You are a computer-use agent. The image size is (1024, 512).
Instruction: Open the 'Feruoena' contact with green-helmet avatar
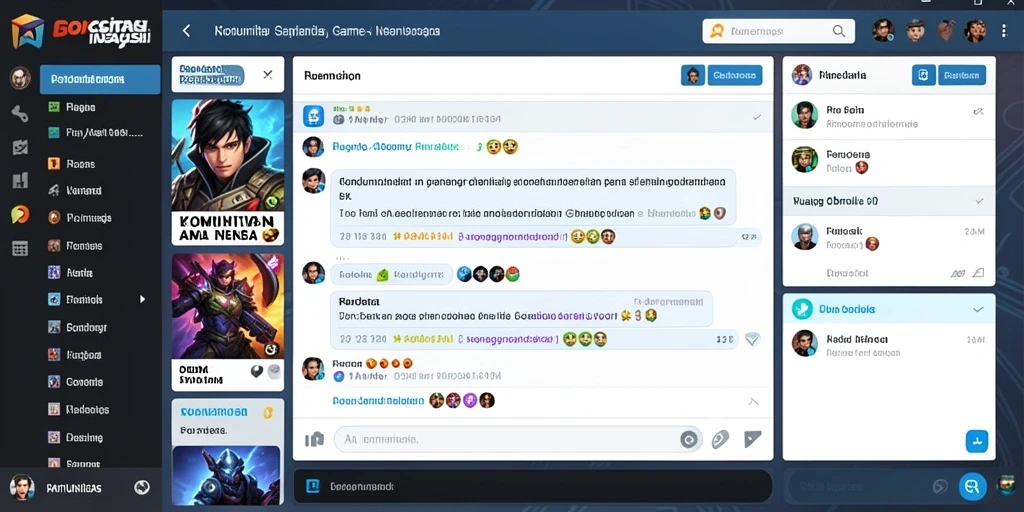(x=889, y=161)
